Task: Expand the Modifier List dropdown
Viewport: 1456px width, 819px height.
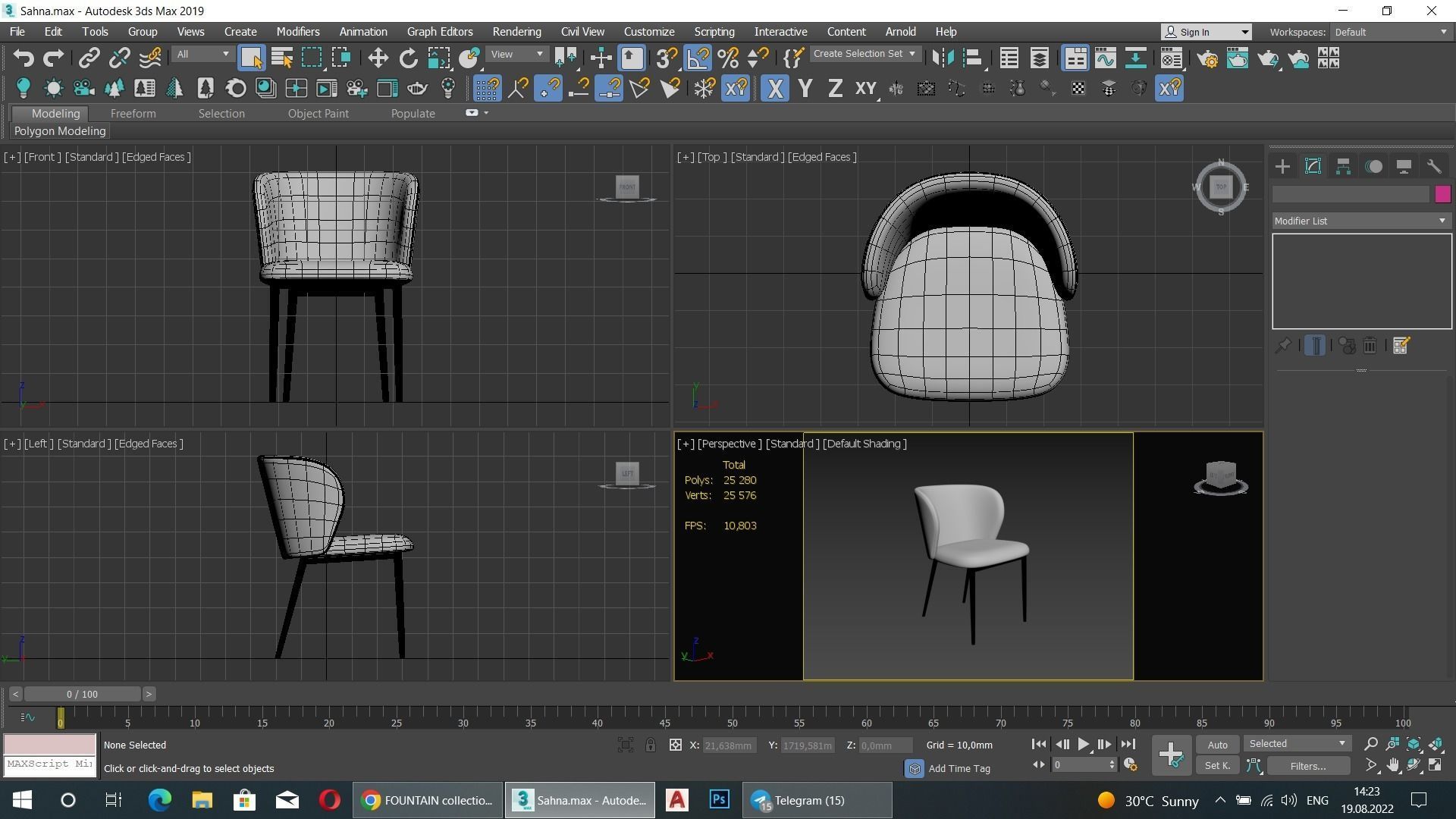Action: [x=1361, y=221]
